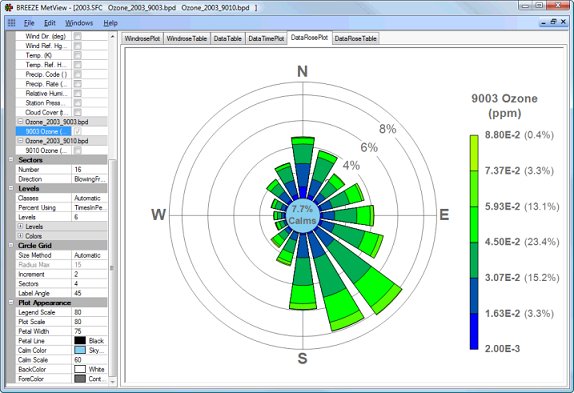Edit the Circle Grid Sectors value 4
The width and height of the screenshot is (574, 393).
point(90,284)
